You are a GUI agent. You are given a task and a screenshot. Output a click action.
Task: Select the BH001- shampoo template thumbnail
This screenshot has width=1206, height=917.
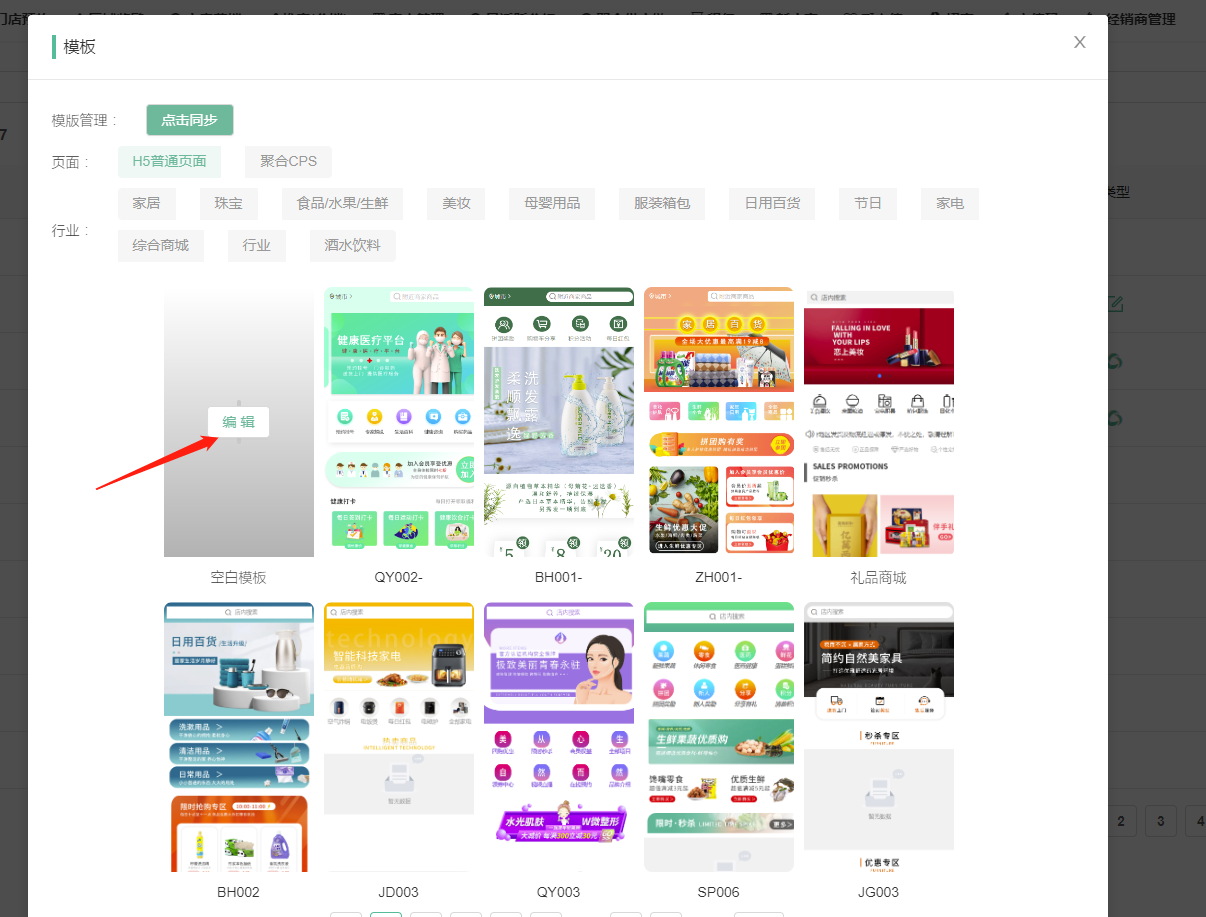(558, 422)
